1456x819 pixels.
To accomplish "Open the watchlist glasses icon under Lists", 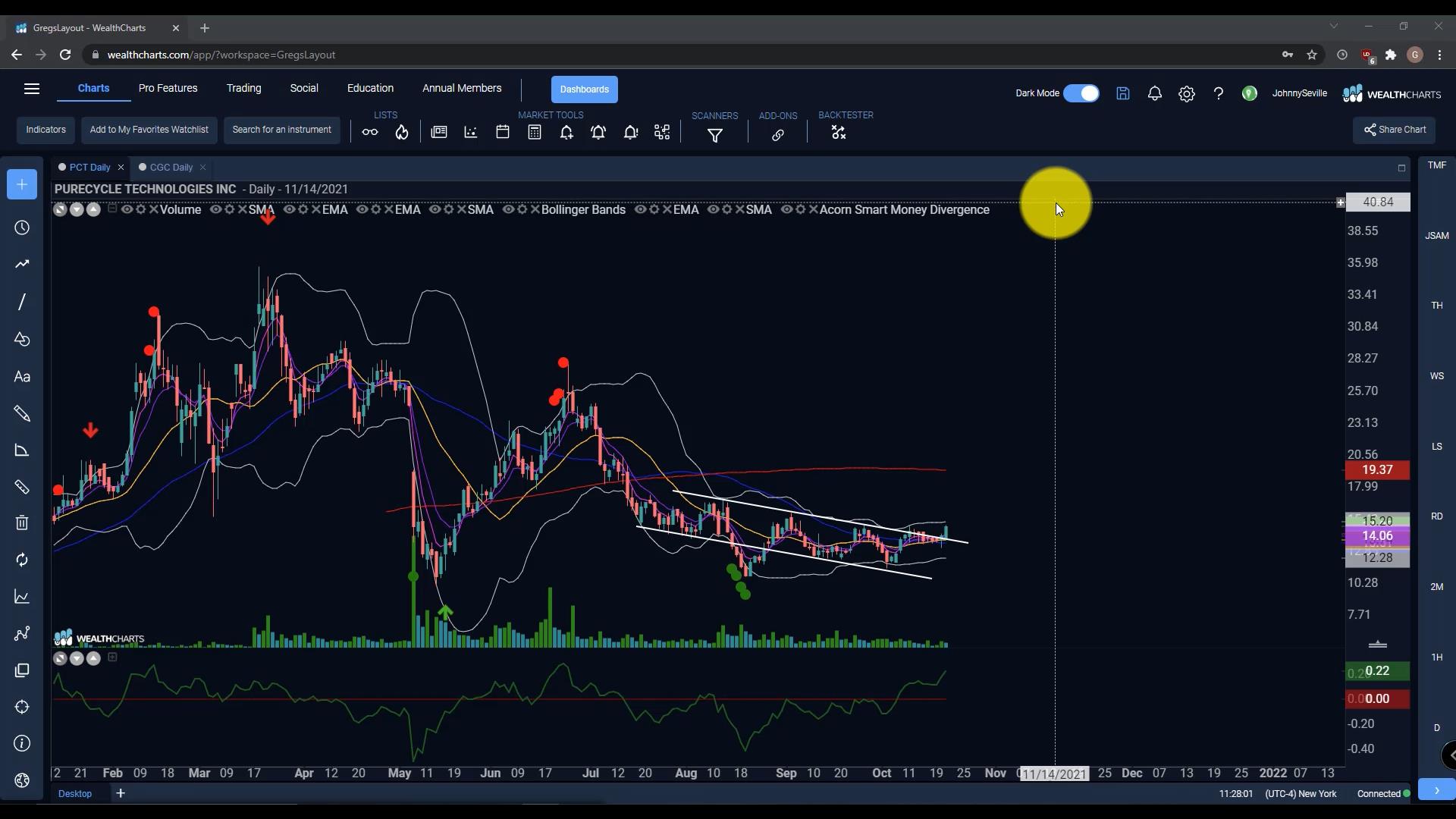I will [x=370, y=133].
